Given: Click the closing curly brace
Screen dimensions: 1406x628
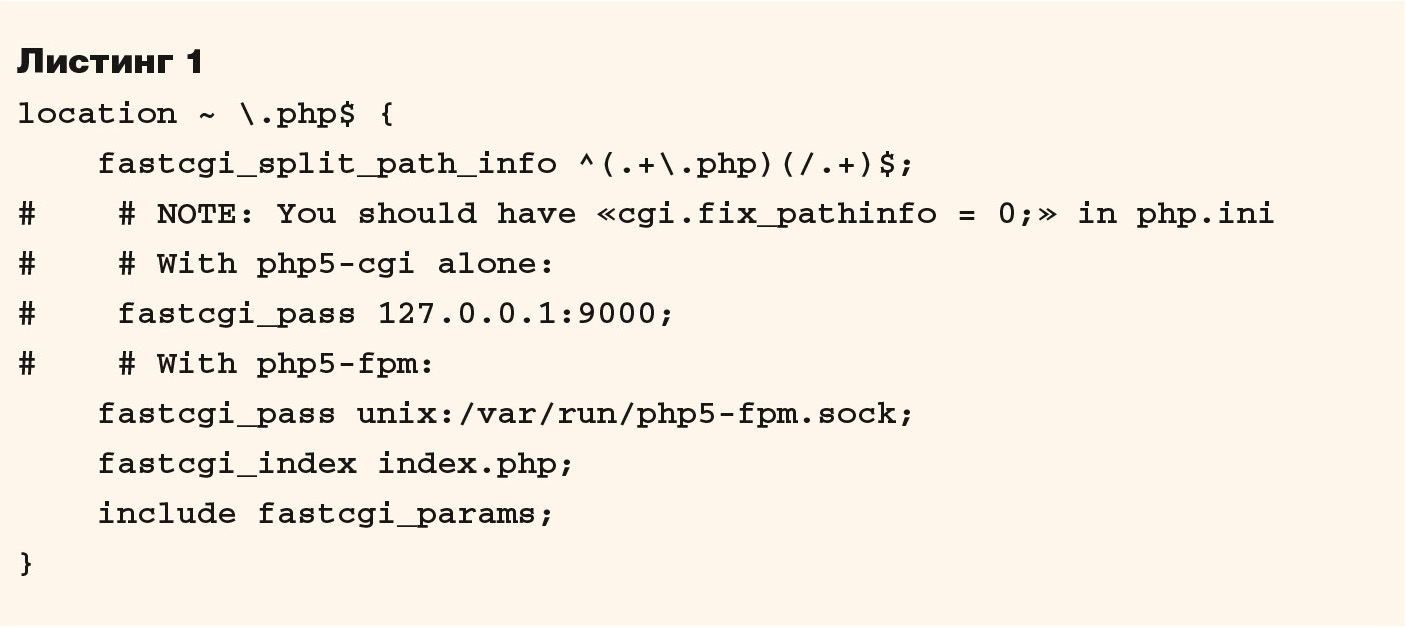Looking at the screenshot, I should [26, 564].
